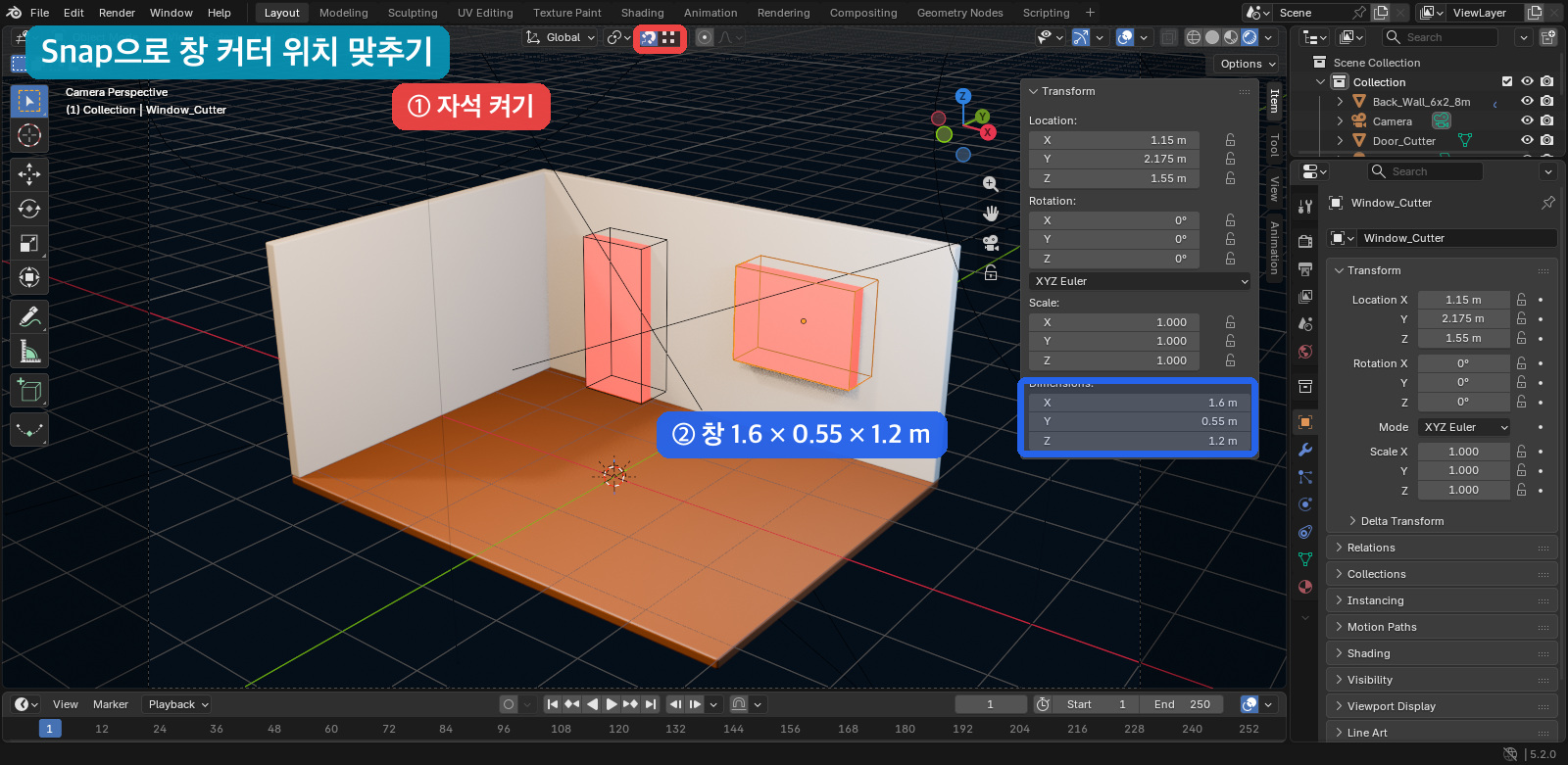This screenshot has width=1568, height=765.
Task: Select wireframe viewport shading mode
Action: coord(1194,37)
